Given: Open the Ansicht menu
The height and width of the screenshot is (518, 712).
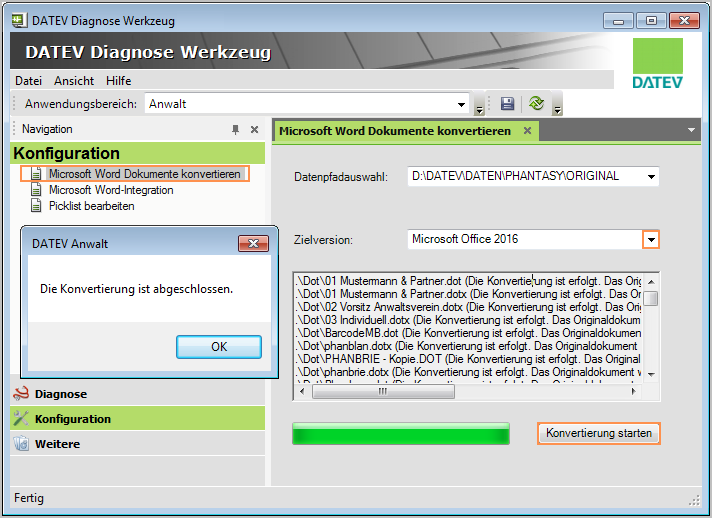Looking at the screenshot, I should tap(74, 81).
